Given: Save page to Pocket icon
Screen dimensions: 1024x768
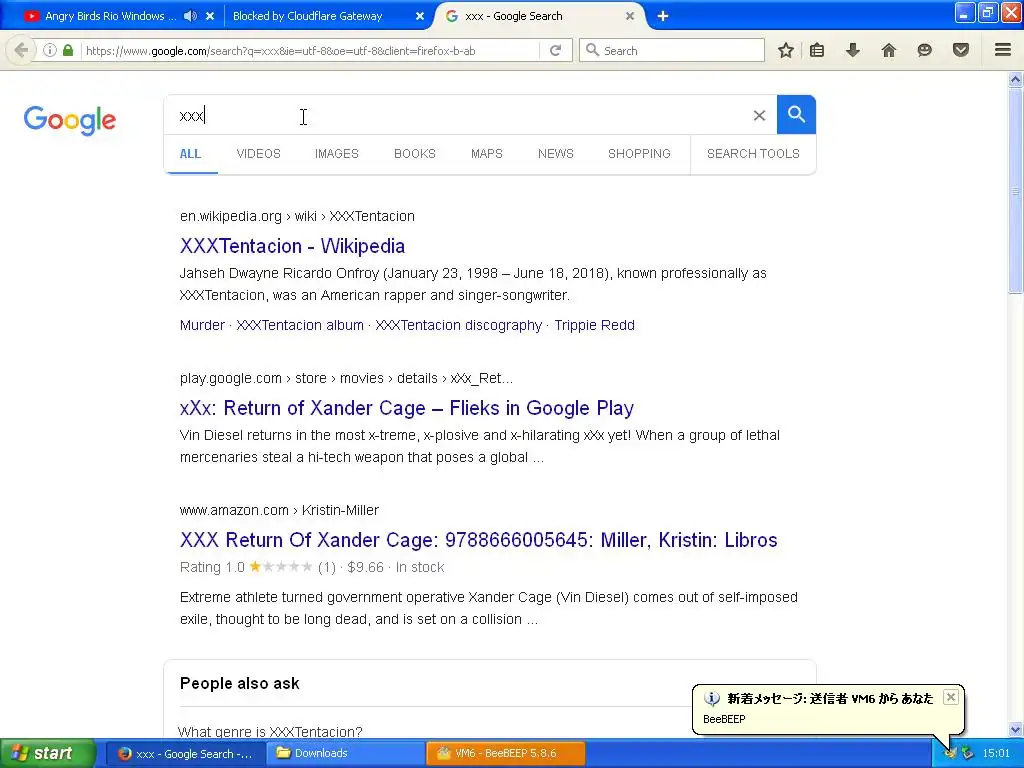Looking at the screenshot, I should click(961, 50).
